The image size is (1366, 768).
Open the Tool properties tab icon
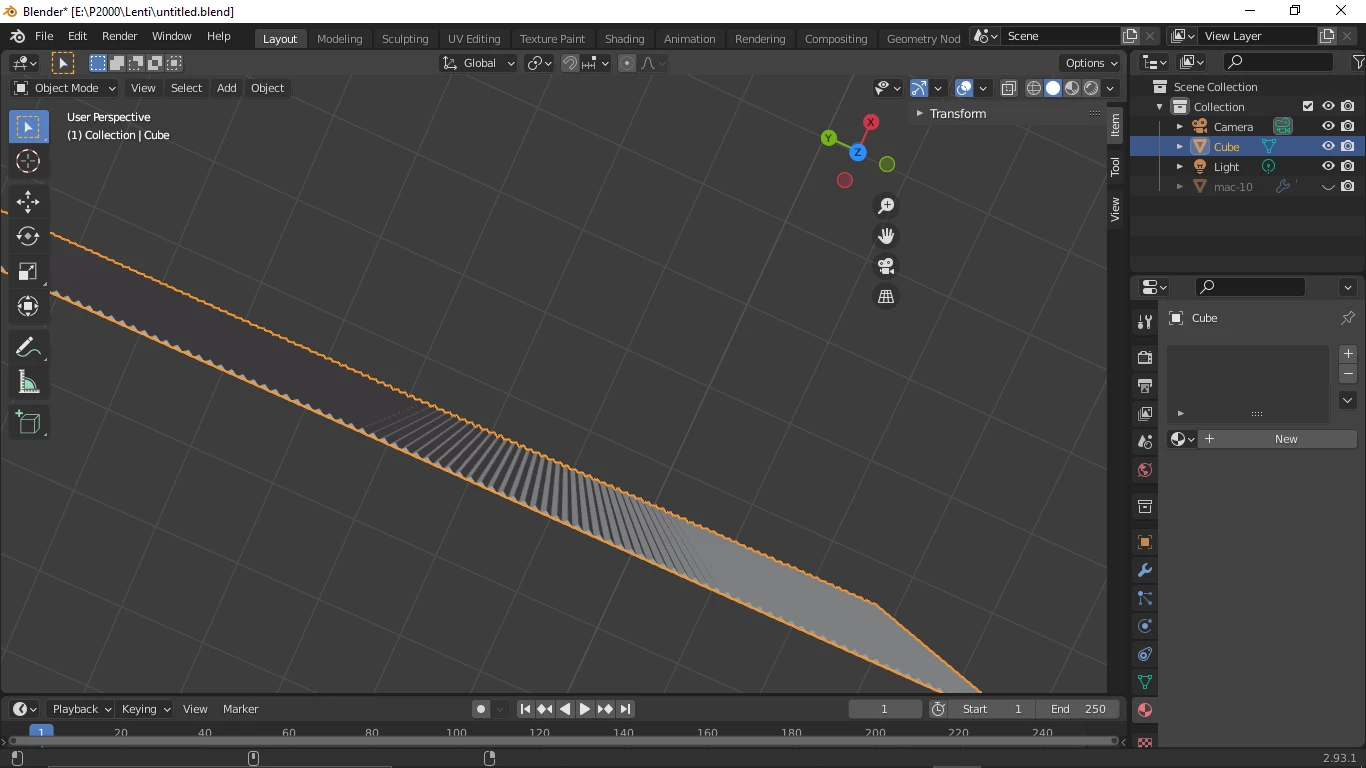point(1145,322)
